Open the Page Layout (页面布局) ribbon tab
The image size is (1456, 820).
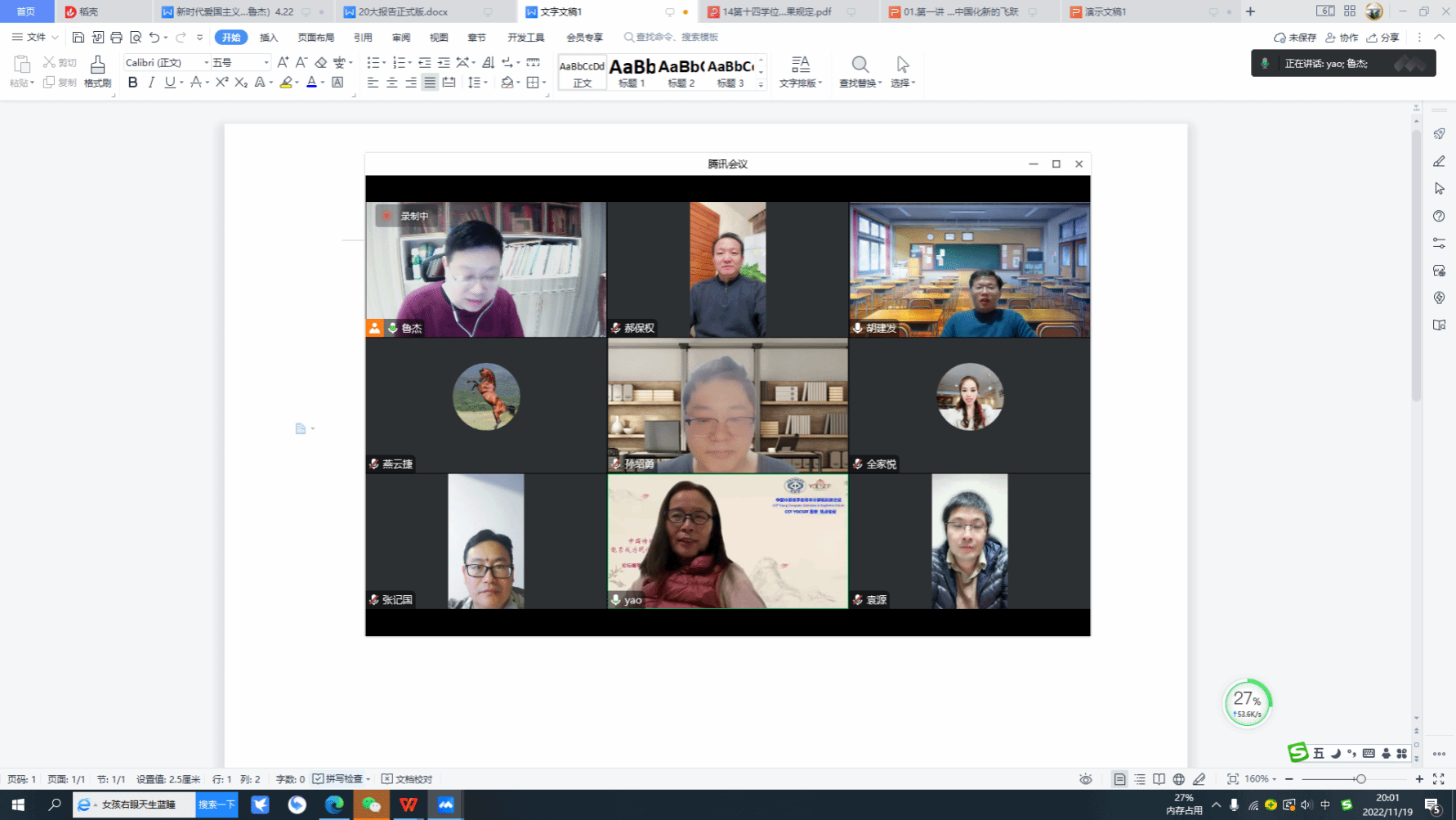point(316,38)
